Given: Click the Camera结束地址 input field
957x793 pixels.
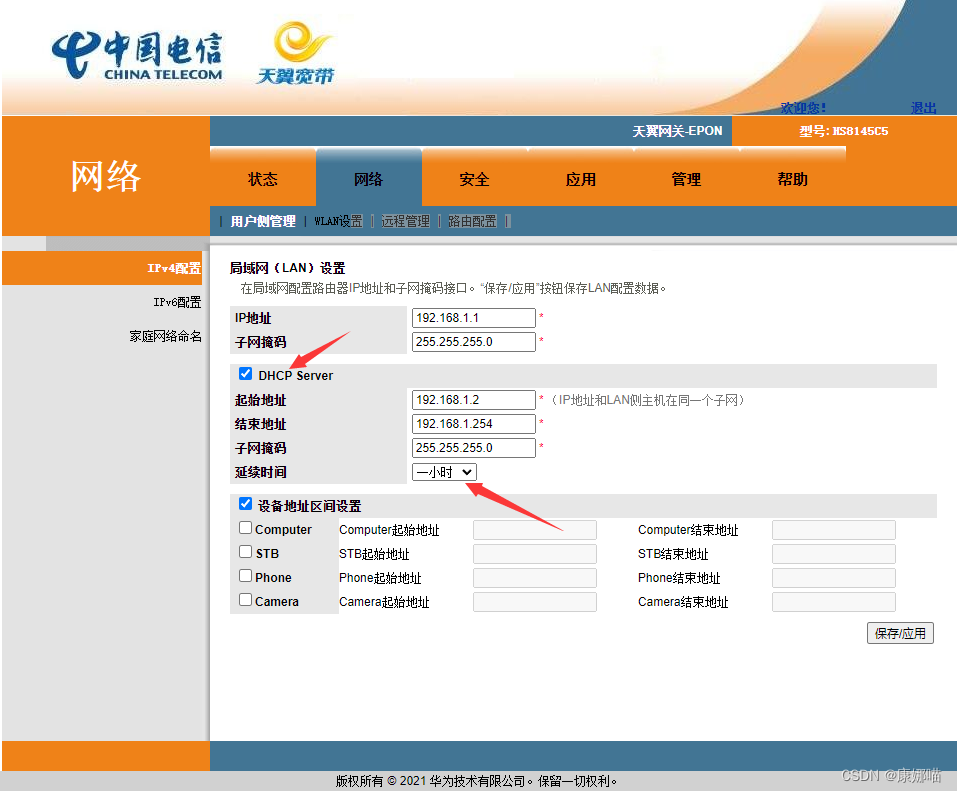Looking at the screenshot, I should point(834,602).
